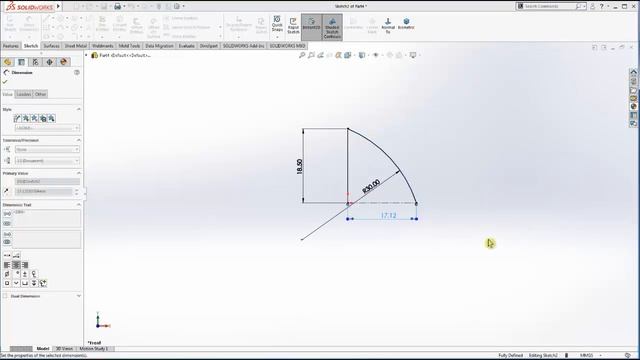This screenshot has height=360, width=640.
Task: Open the Mold Tools tab
Action: point(129,46)
